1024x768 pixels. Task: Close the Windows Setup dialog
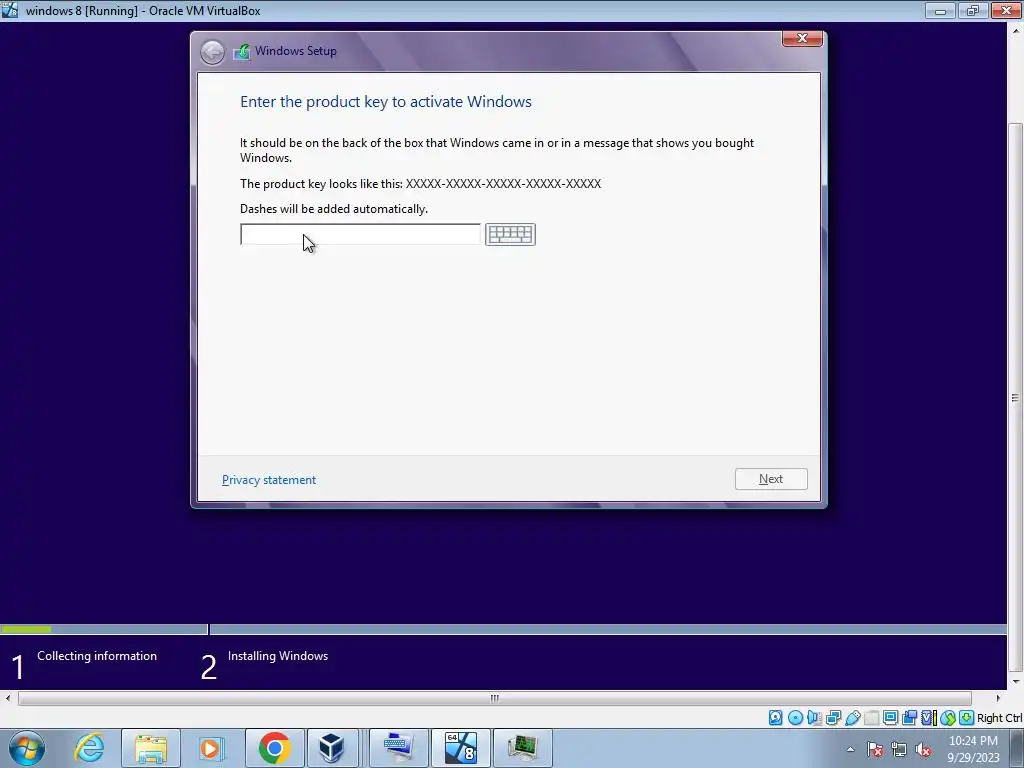coord(802,39)
